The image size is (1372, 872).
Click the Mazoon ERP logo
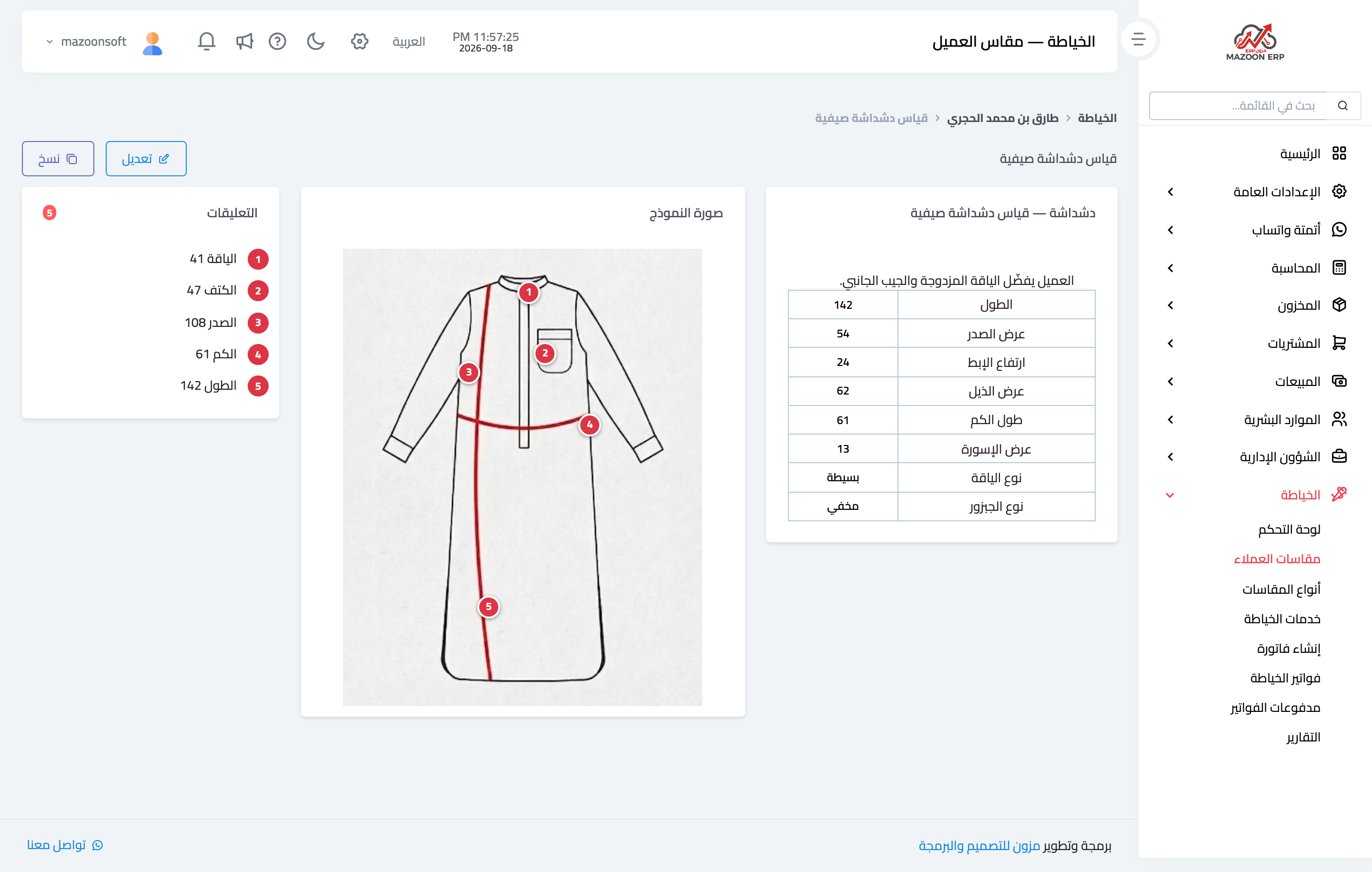[1255, 41]
